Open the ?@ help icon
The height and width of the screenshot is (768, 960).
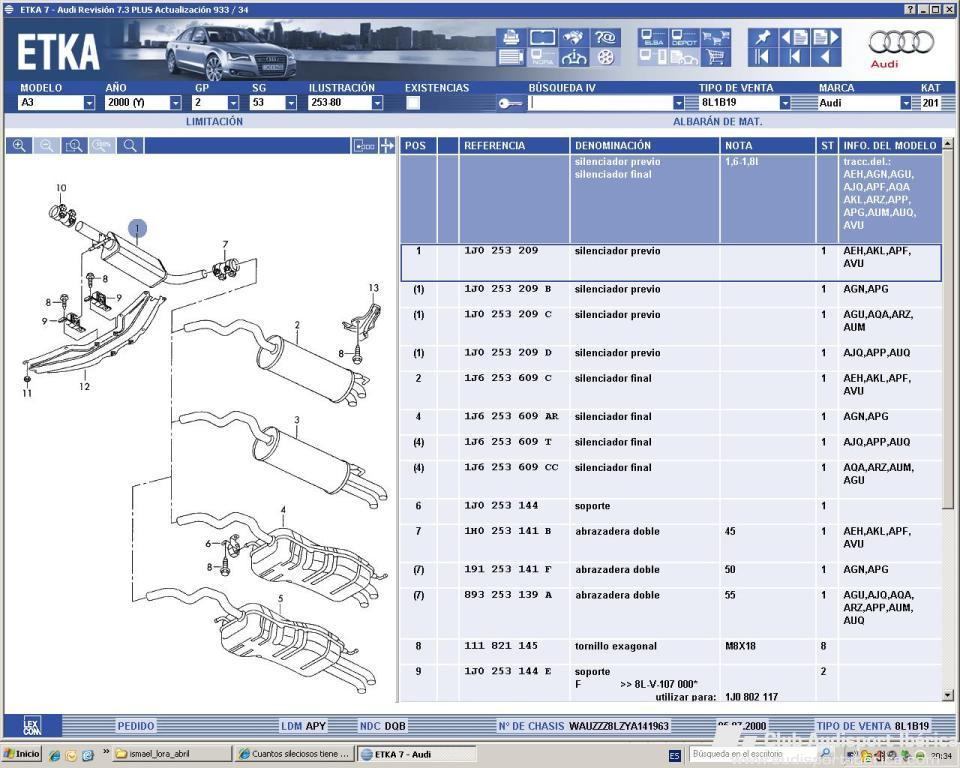point(606,38)
